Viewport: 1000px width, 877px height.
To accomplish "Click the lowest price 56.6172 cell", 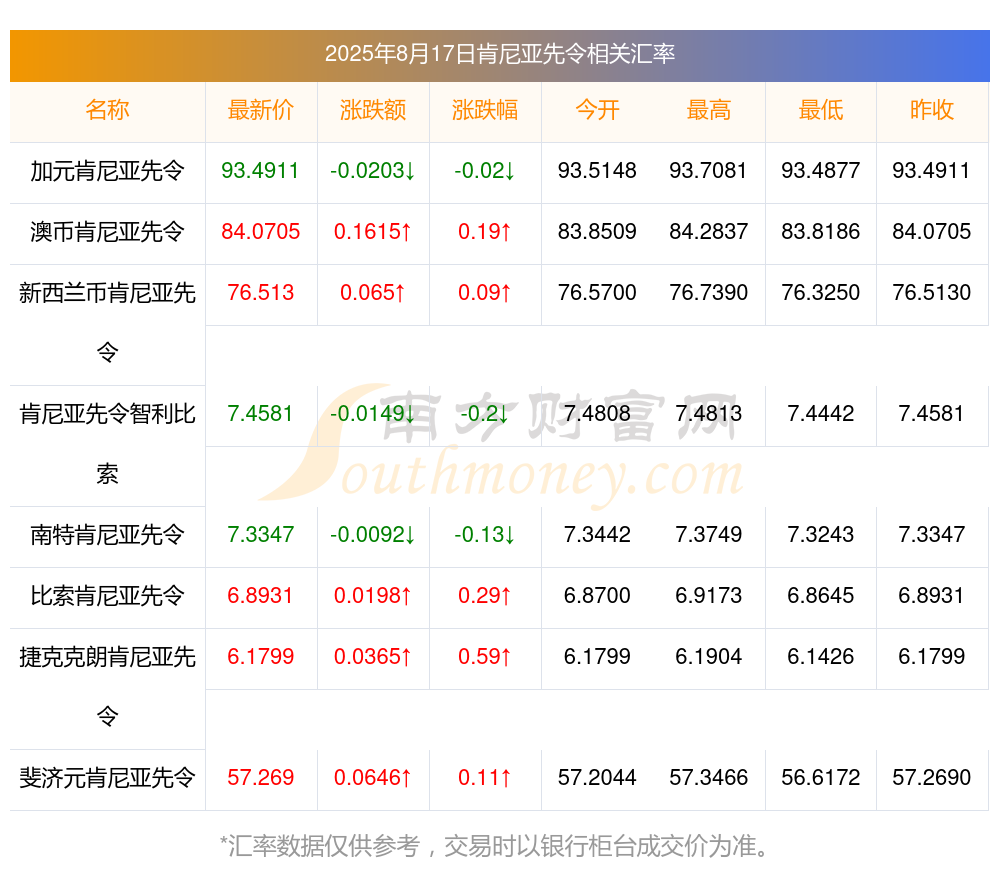I will click(821, 778).
